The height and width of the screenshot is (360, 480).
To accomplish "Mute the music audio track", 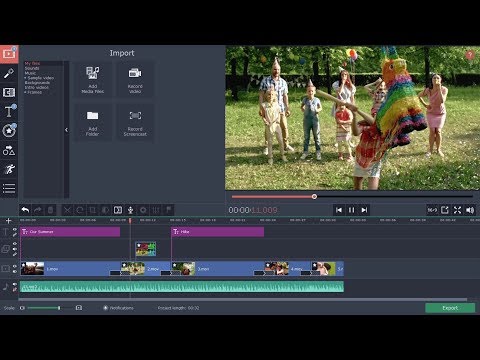I will click(x=15, y=284).
